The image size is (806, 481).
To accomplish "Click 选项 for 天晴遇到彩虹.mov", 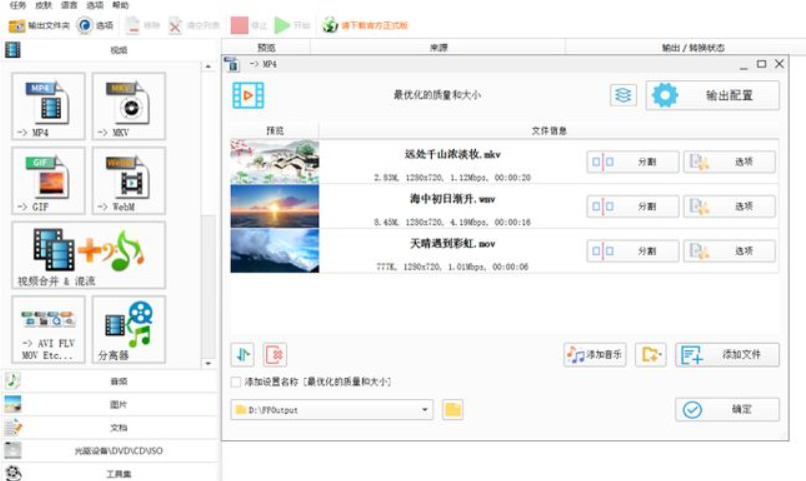I will click(729, 251).
